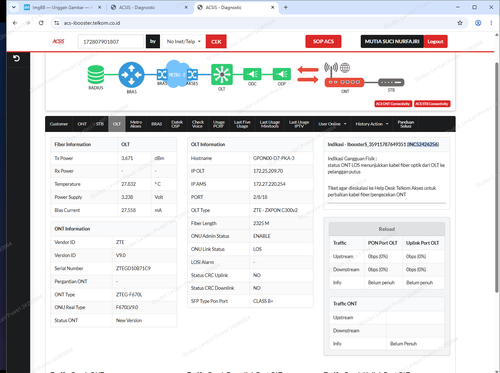Switch to first ACSIS - Diagnostic browser tab
Viewport: 500px width, 373px height.
click(x=148, y=7)
